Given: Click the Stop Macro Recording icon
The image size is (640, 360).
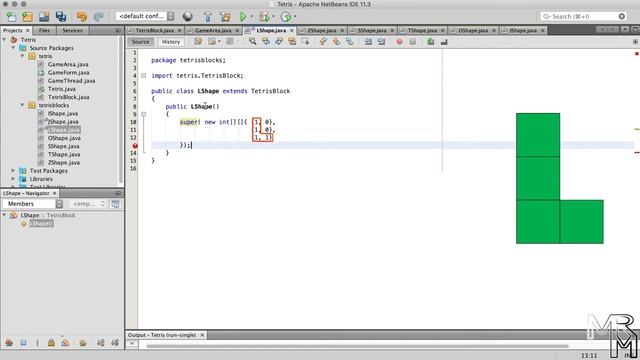Looking at the screenshot, I should tap(413, 42).
